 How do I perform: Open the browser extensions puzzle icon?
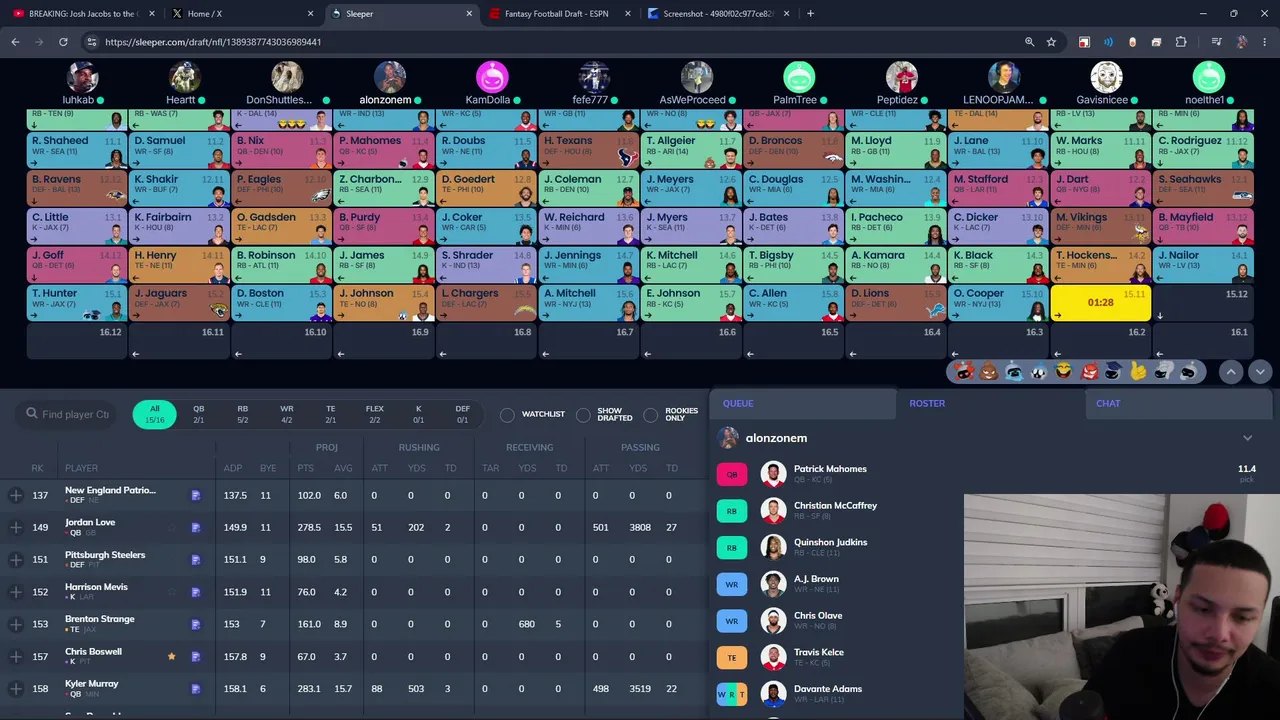click(1181, 42)
